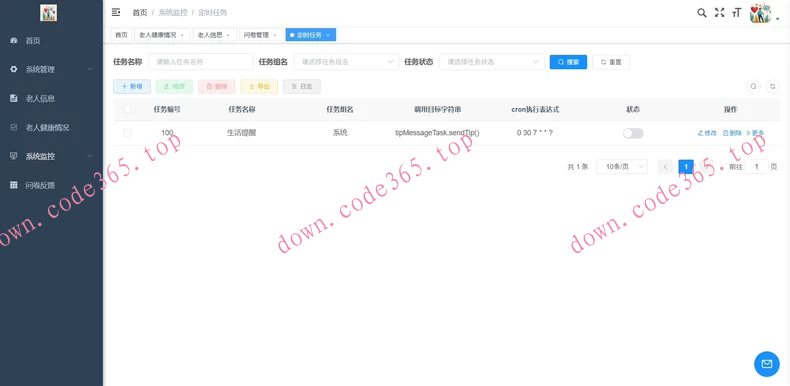Refresh table with round refresh icon
The width and height of the screenshot is (790, 386).
coord(772,87)
